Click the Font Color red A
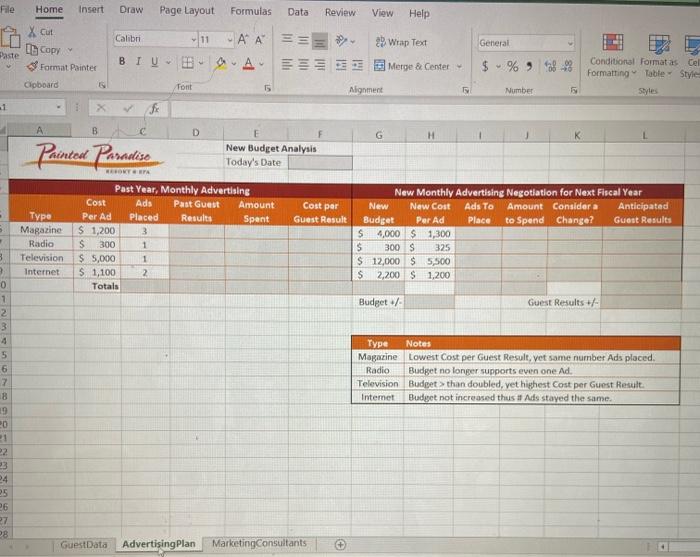 (249, 64)
